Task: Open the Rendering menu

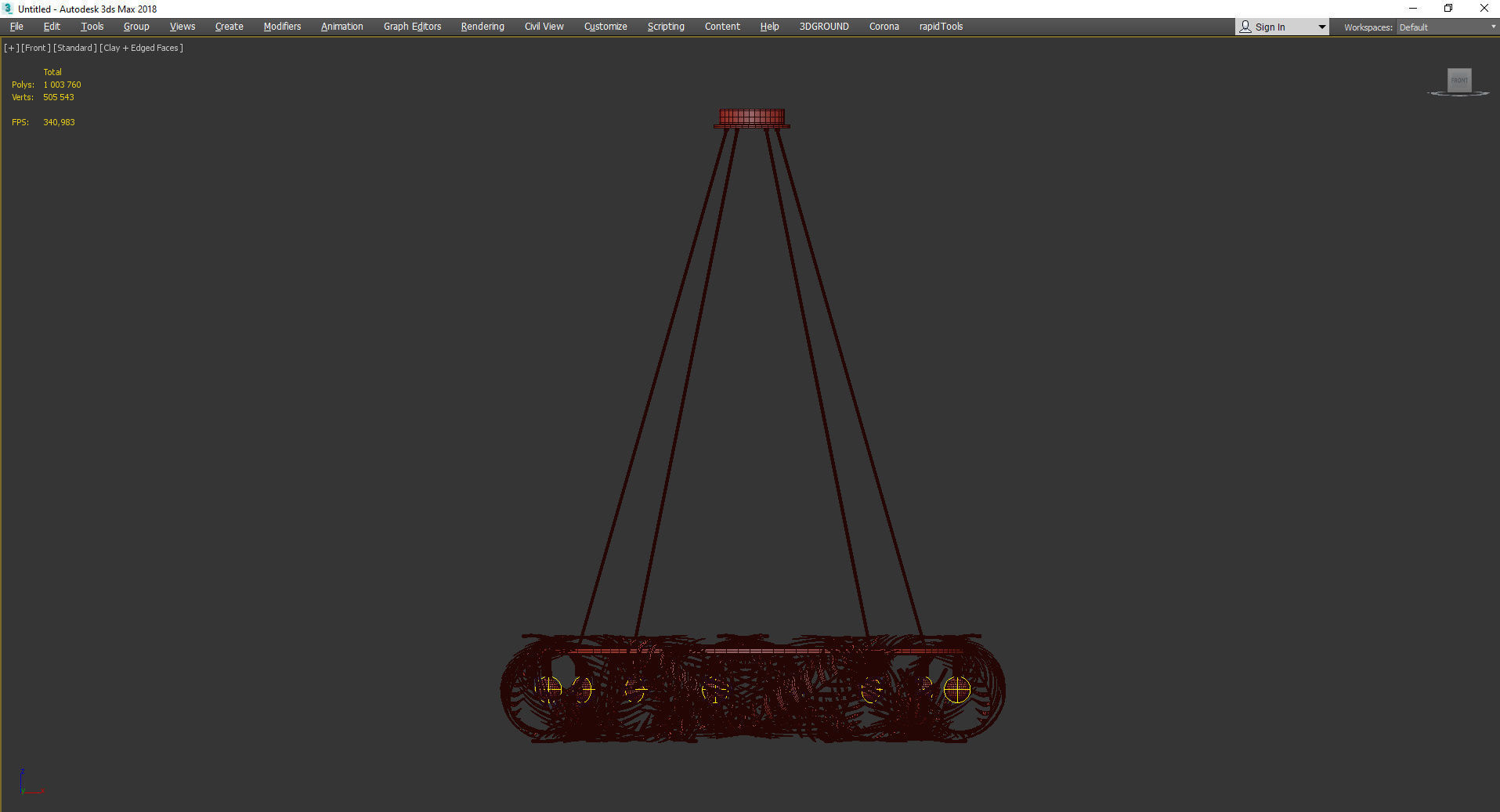Action: [x=483, y=27]
